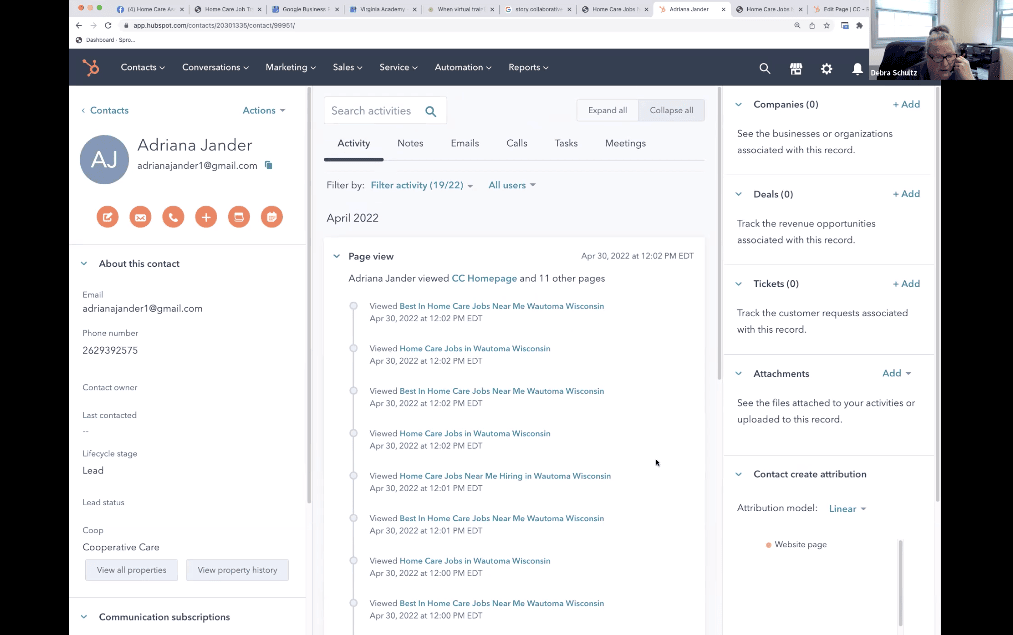Close the Adriana Jander browser tab

(x=723, y=9)
